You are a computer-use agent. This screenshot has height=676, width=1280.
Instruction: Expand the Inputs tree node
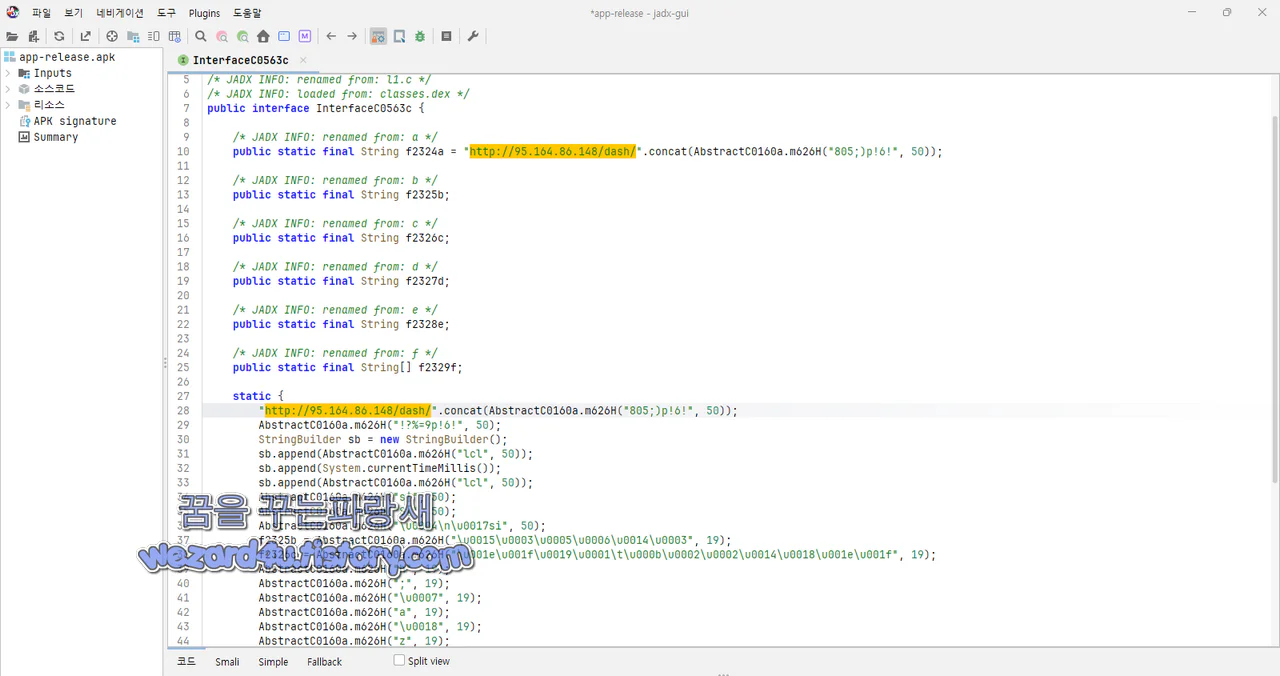click(8, 73)
